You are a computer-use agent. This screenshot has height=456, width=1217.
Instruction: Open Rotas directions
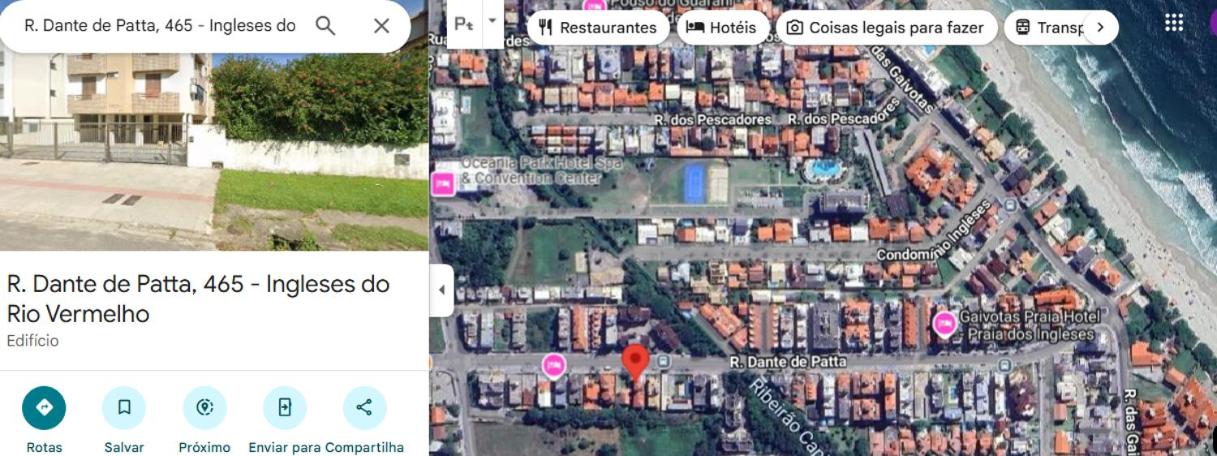[44, 408]
